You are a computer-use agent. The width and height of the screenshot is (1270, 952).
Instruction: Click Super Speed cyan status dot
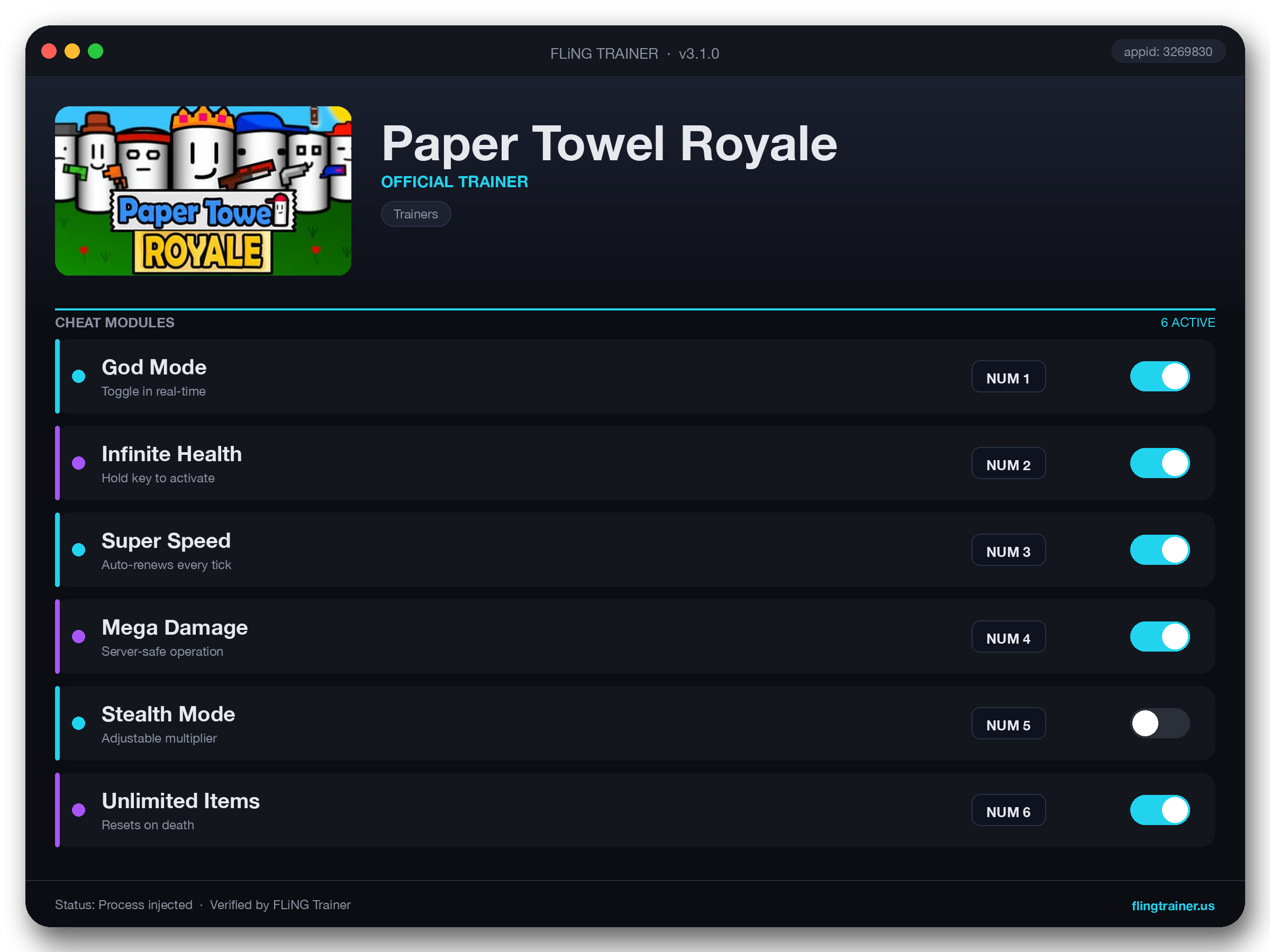coord(79,550)
